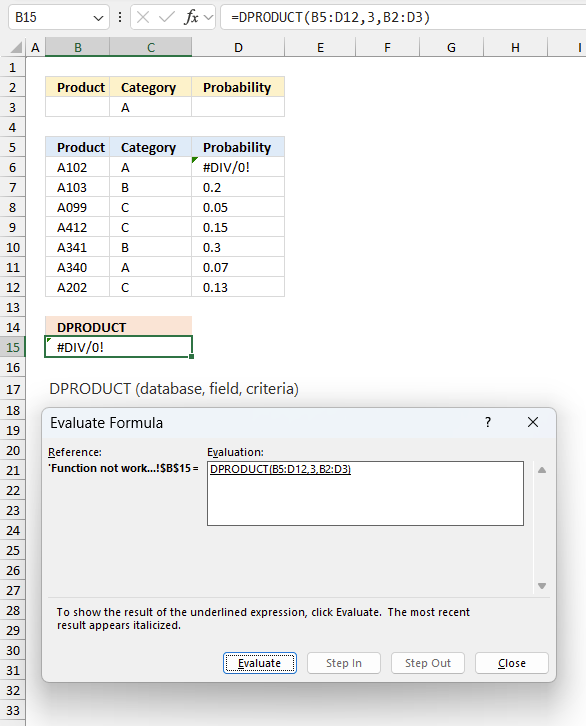The height and width of the screenshot is (726, 586).
Task: Open the Name Box dropdown arrow
Action: (98, 18)
